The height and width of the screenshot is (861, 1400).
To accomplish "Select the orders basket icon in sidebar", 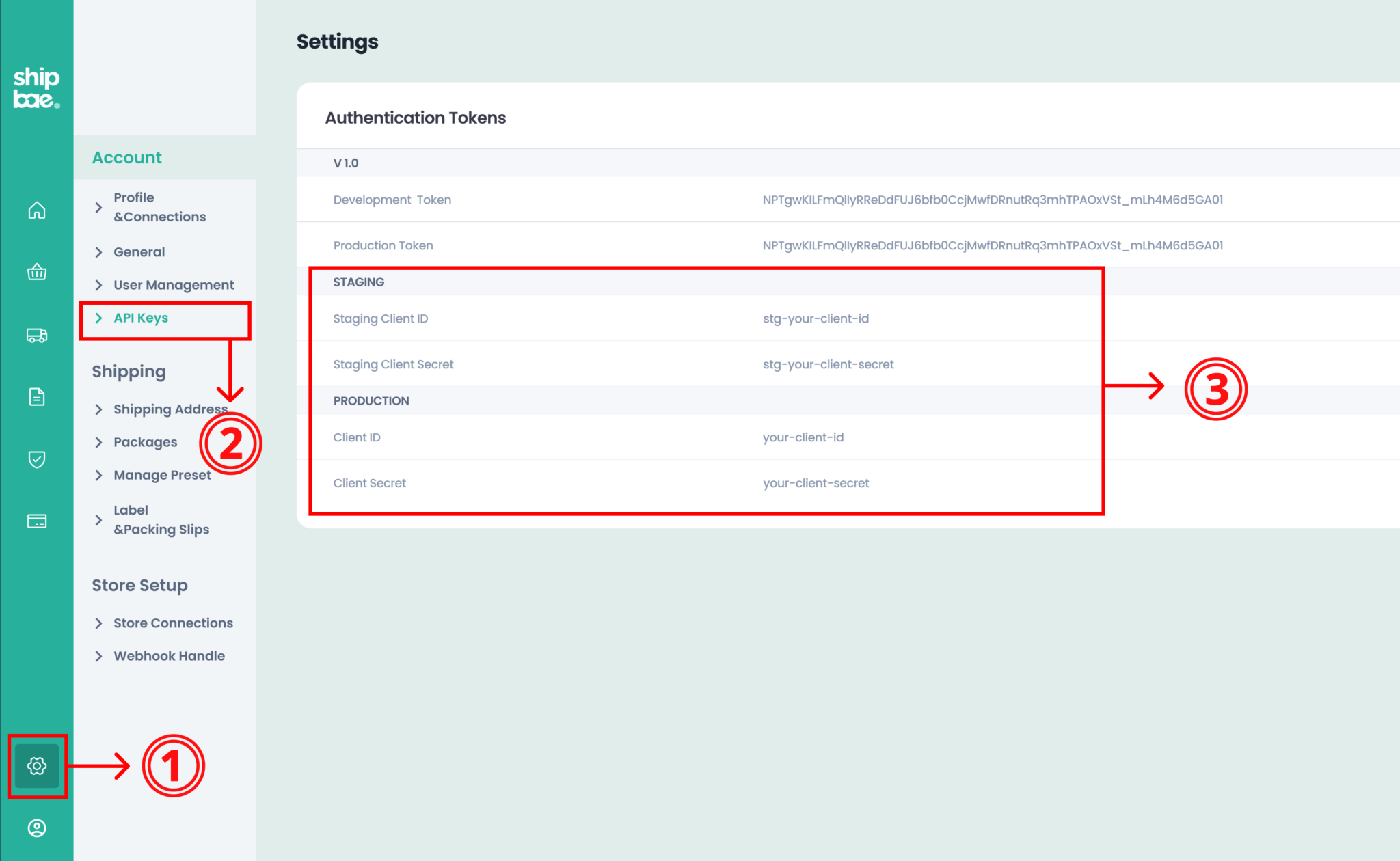I will [37, 272].
